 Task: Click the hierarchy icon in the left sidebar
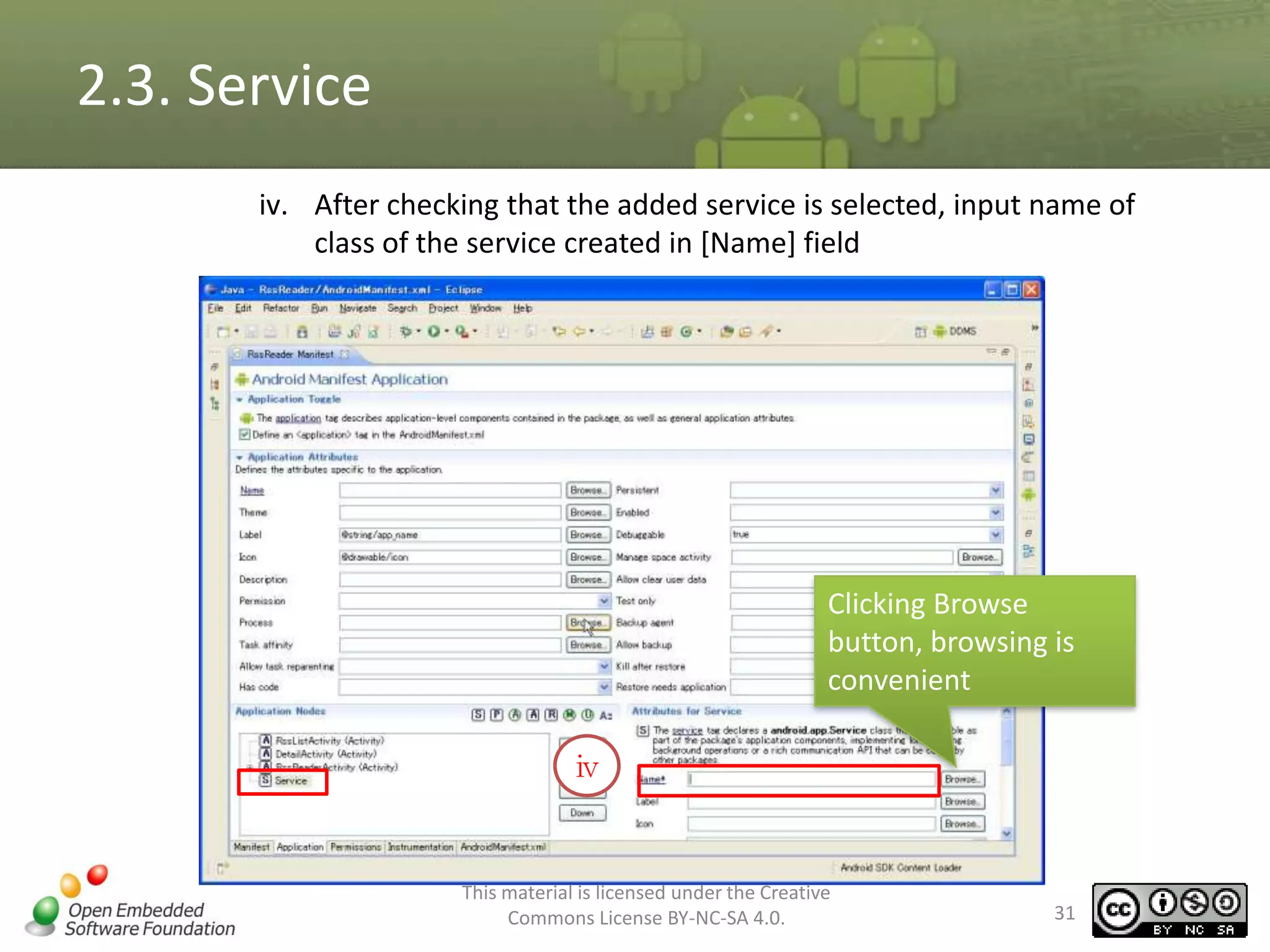(x=215, y=403)
